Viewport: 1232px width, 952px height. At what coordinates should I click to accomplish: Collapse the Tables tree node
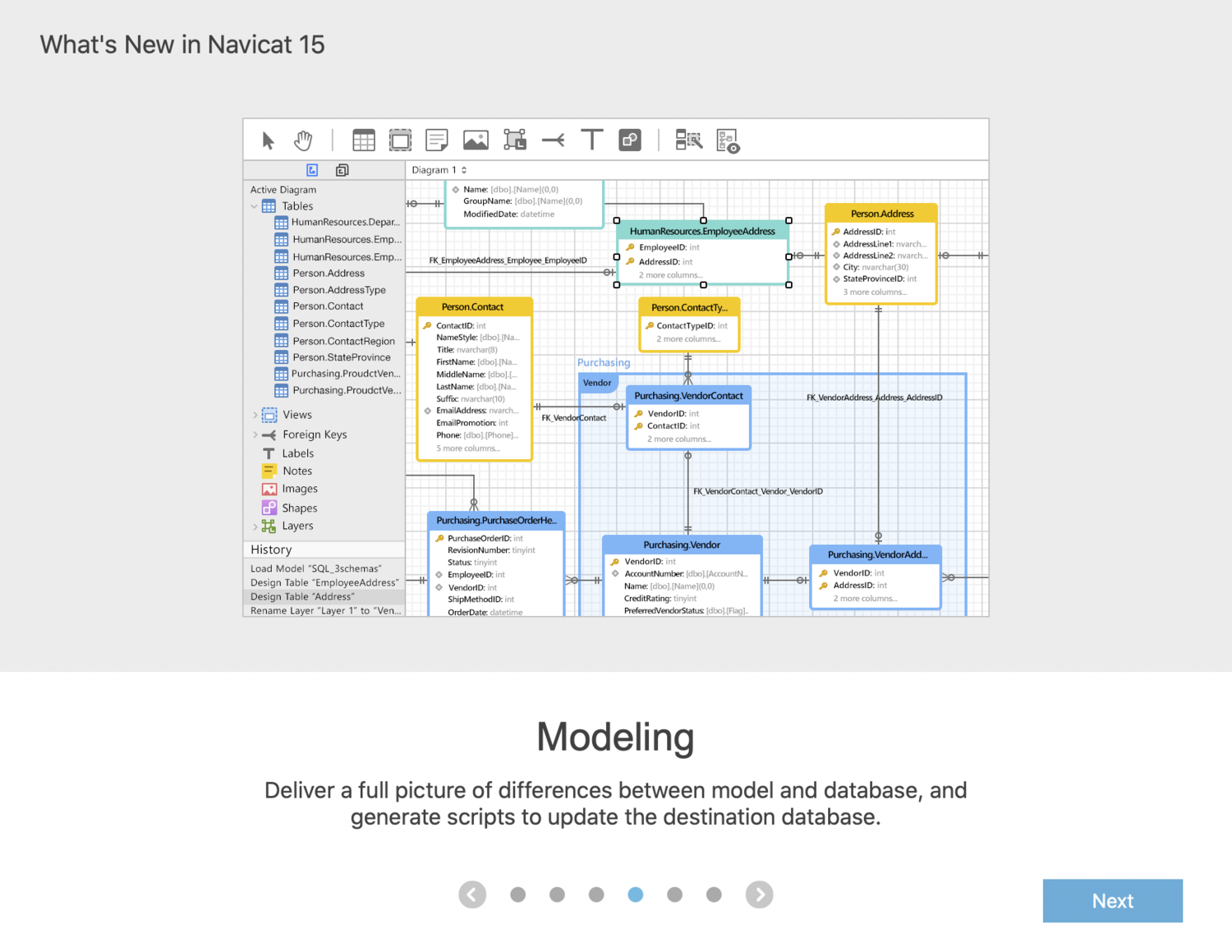coord(254,206)
